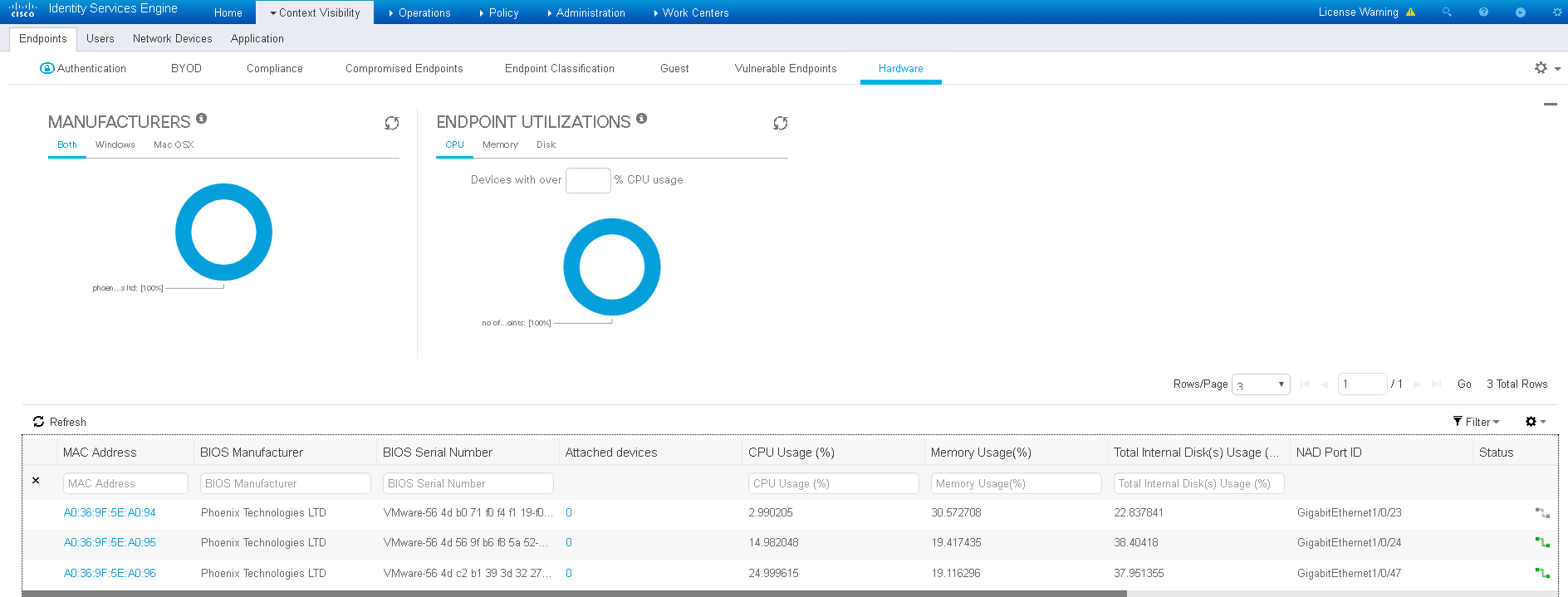Click the BIOS Manufacturer filter field
The image size is (1568, 597).
coord(286,483)
